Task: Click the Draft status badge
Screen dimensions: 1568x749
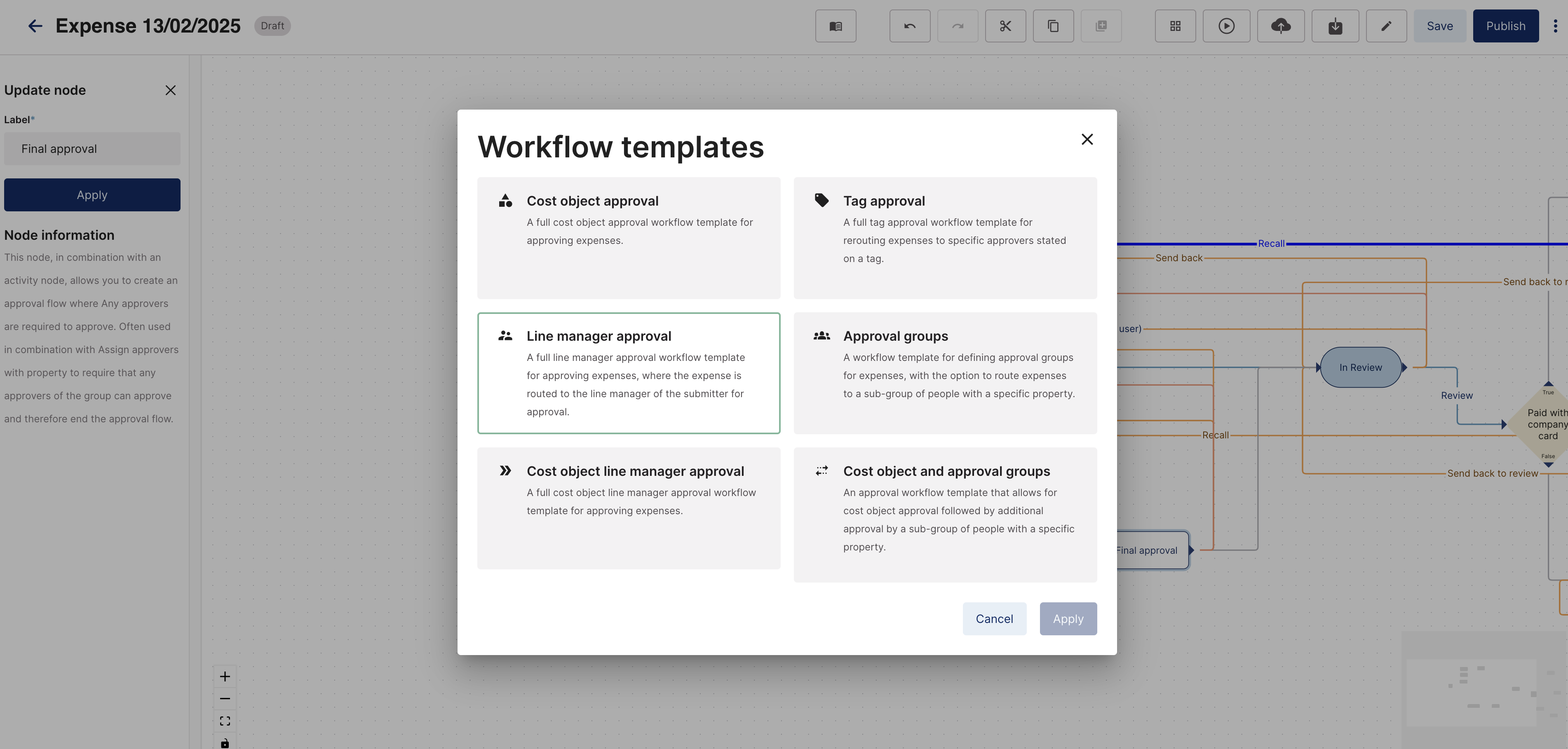Action: click(272, 26)
